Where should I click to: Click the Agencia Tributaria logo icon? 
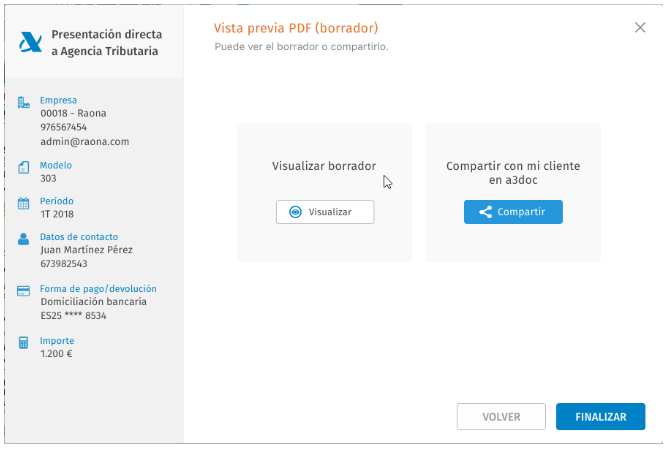click(30, 42)
